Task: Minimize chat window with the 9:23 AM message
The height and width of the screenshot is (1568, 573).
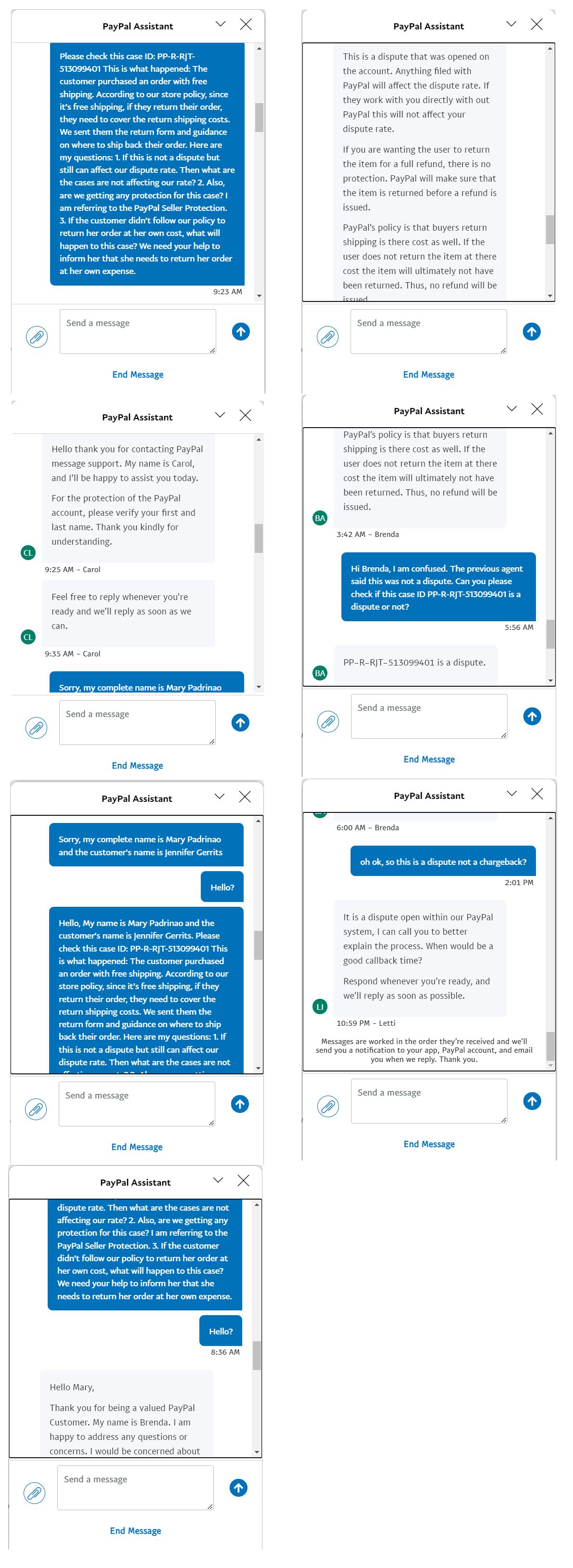Action: click(221, 25)
